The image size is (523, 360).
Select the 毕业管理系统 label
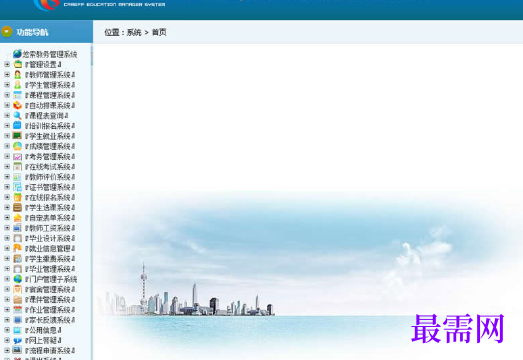click(50, 269)
